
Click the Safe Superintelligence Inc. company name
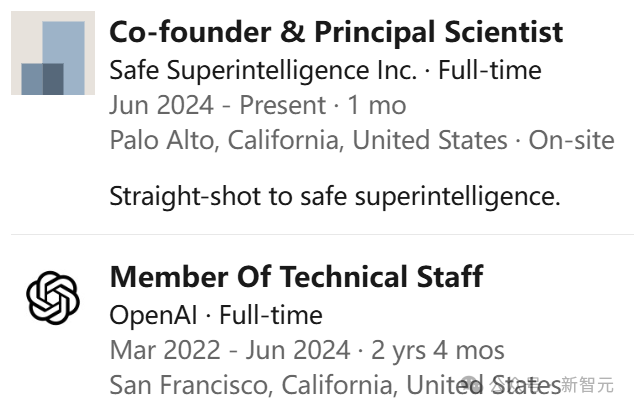(263, 70)
